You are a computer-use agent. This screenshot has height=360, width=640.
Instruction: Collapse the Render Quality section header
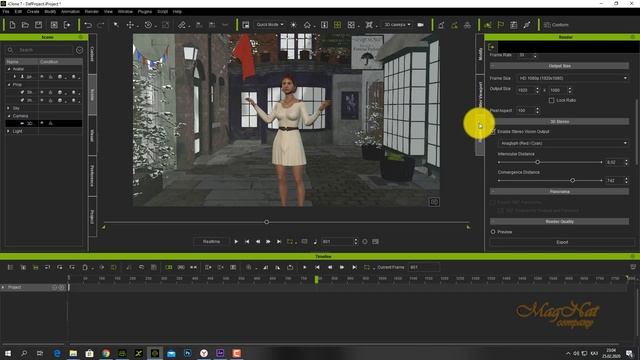coord(559,222)
